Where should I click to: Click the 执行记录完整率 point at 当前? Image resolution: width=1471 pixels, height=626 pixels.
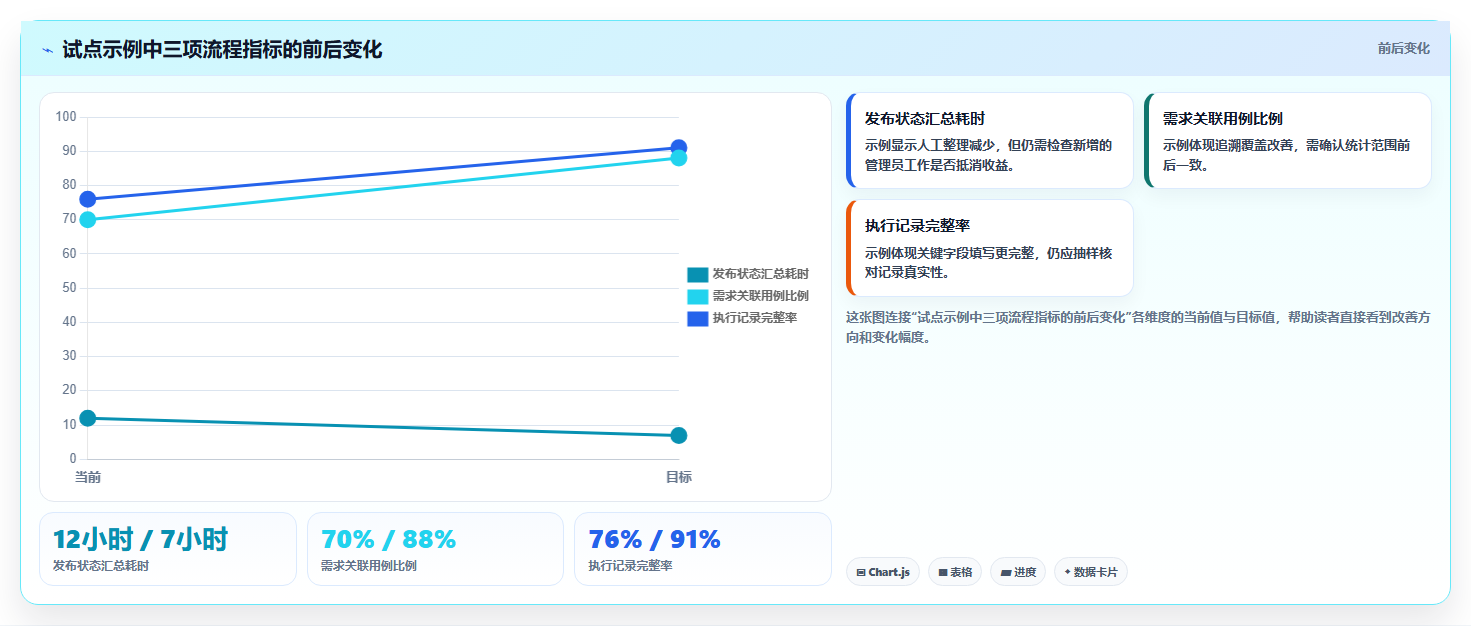[88, 199]
